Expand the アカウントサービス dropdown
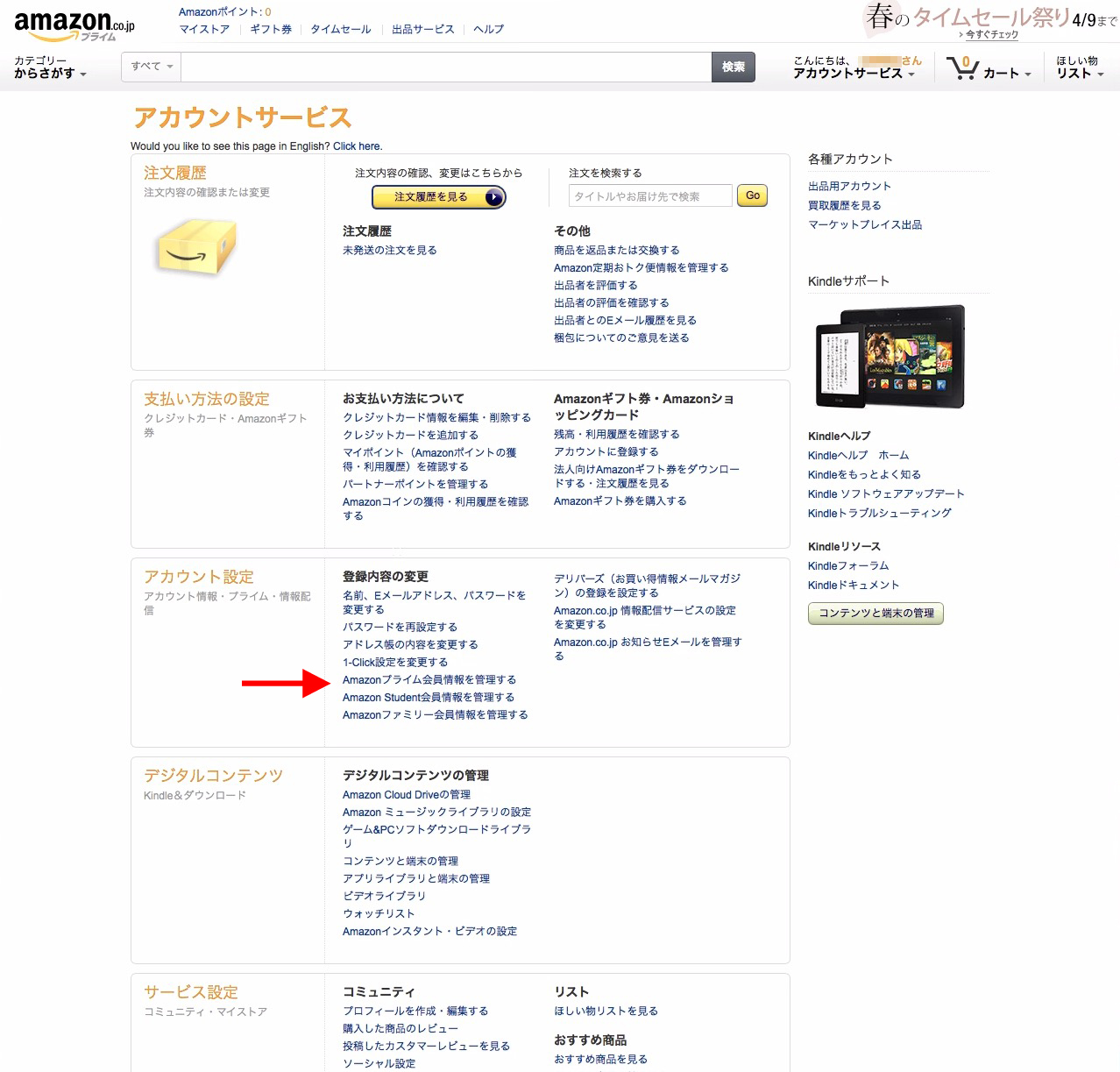This screenshot has width=1120, height=1072. [853, 74]
